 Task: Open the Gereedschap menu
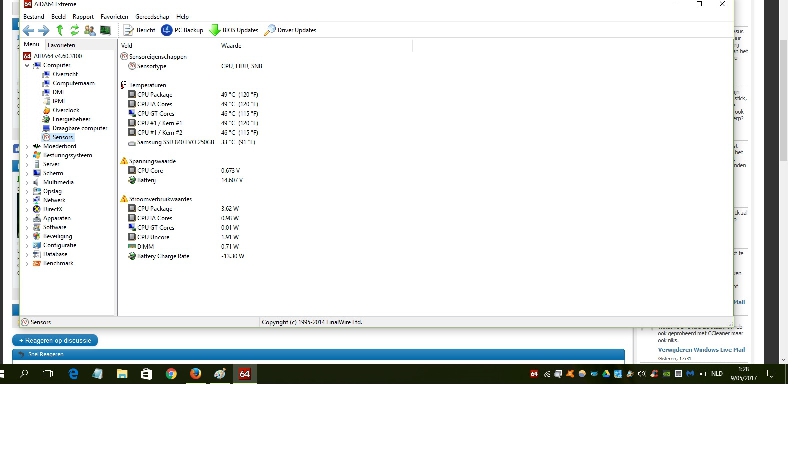click(152, 17)
